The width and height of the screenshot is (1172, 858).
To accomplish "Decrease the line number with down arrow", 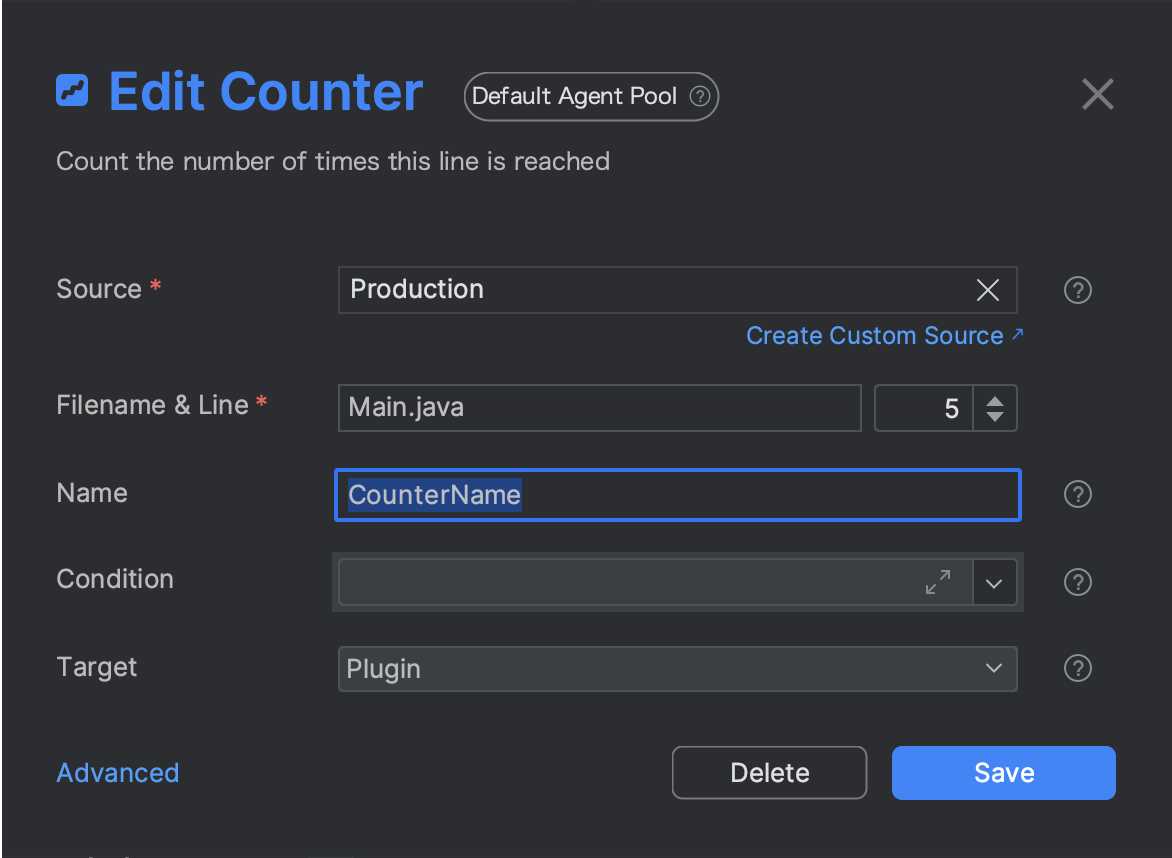I will point(995,416).
